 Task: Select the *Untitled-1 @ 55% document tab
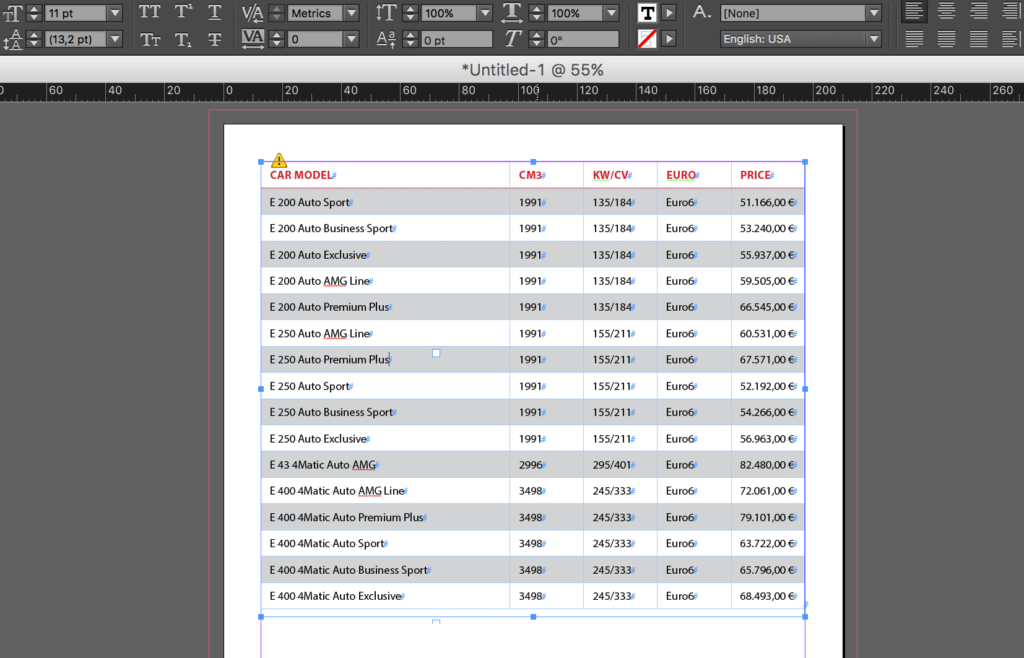tap(532, 70)
